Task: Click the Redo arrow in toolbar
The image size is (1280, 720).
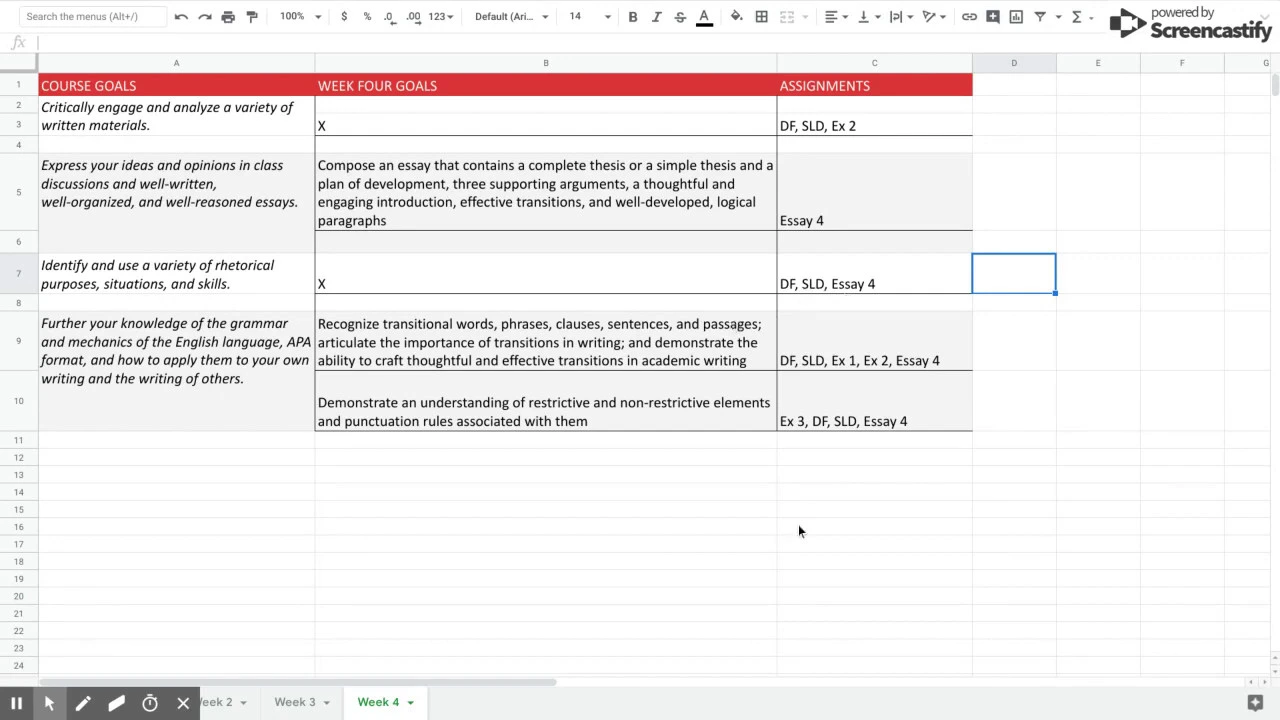Action: point(205,17)
